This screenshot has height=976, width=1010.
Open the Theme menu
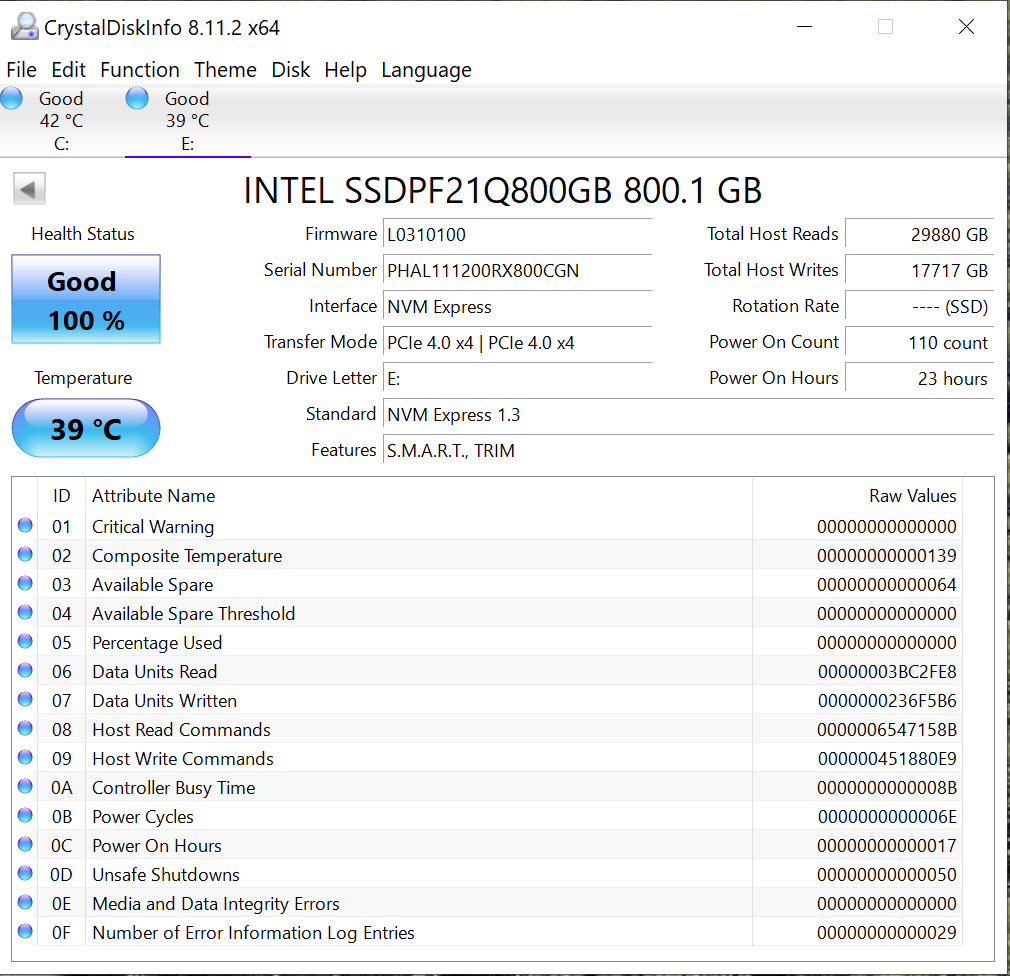(x=225, y=70)
